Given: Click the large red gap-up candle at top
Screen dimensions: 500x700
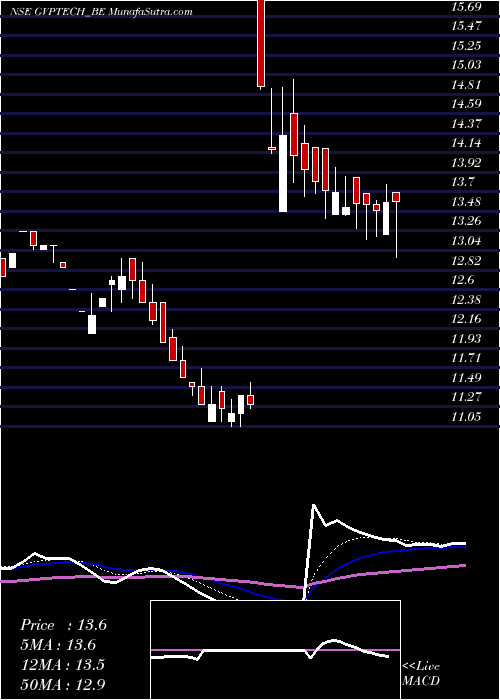Looking at the screenshot, I should point(261,43).
